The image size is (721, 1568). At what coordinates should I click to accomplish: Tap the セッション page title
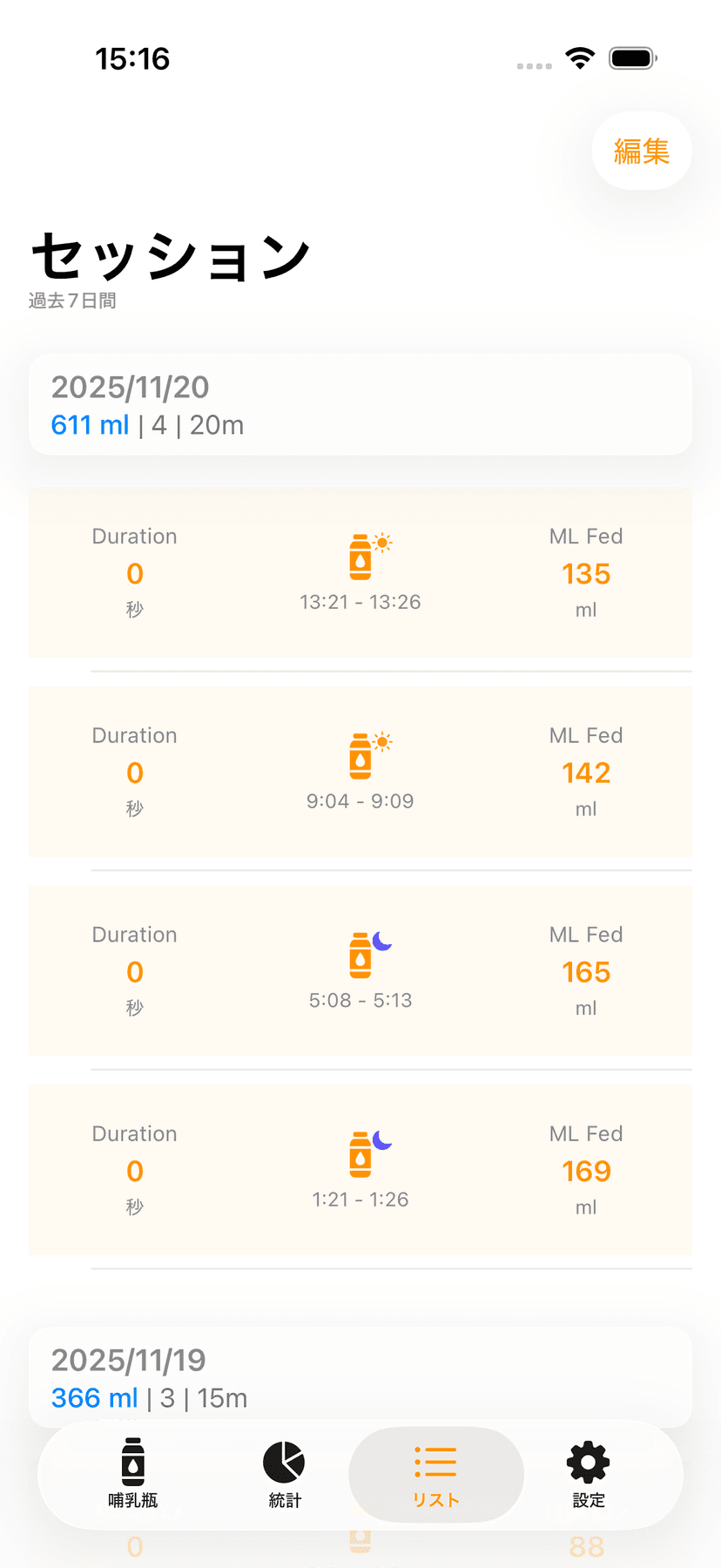click(x=171, y=257)
